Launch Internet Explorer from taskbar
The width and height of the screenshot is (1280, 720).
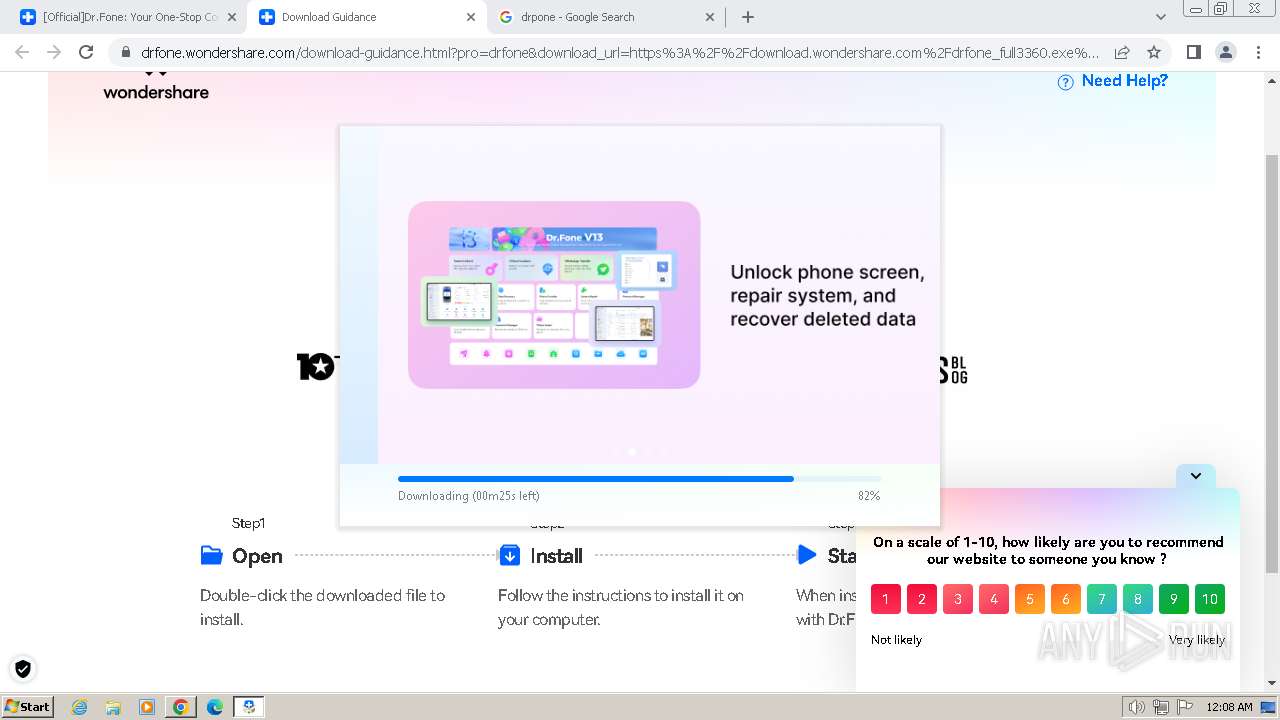point(80,707)
